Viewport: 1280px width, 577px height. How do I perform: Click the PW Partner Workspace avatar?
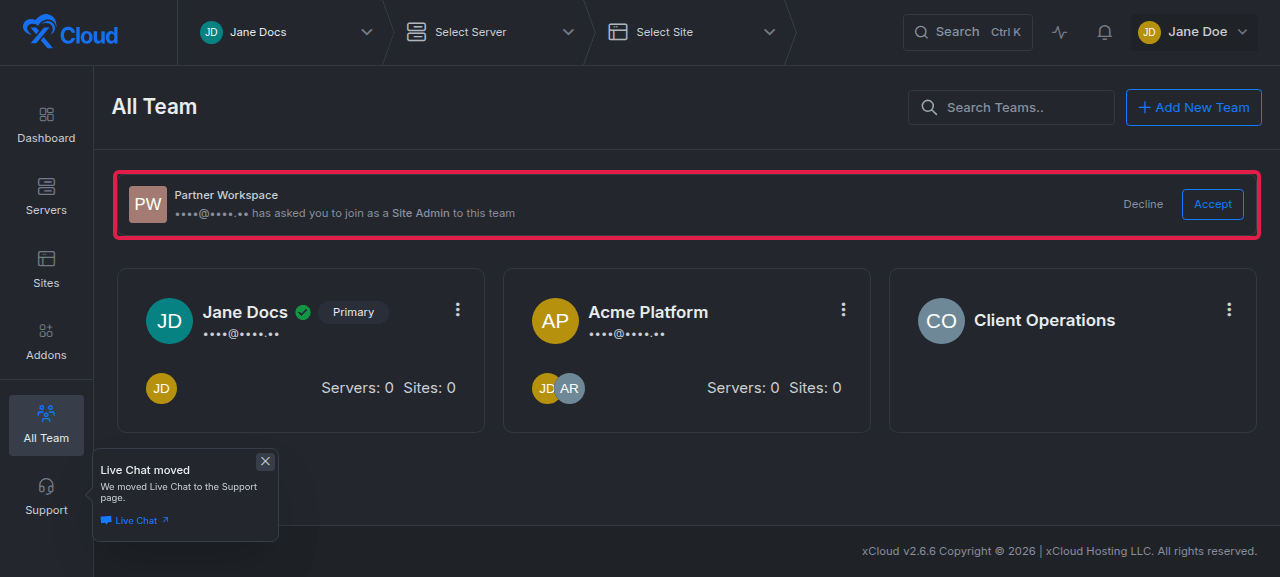tap(148, 204)
